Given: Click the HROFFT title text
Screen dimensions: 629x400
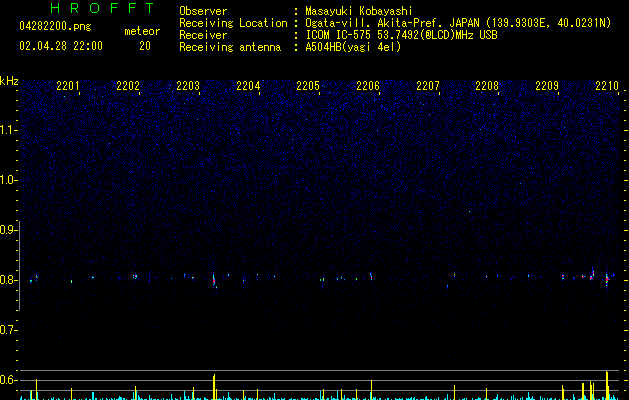Looking at the screenshot, I should [x=102, y=8].
